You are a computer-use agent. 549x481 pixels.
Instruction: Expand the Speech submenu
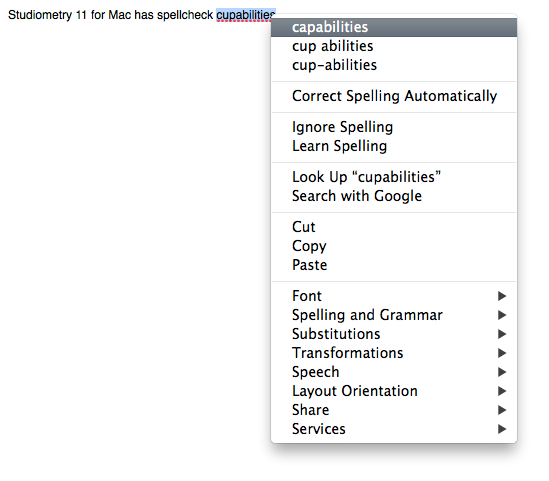[394, 372]
